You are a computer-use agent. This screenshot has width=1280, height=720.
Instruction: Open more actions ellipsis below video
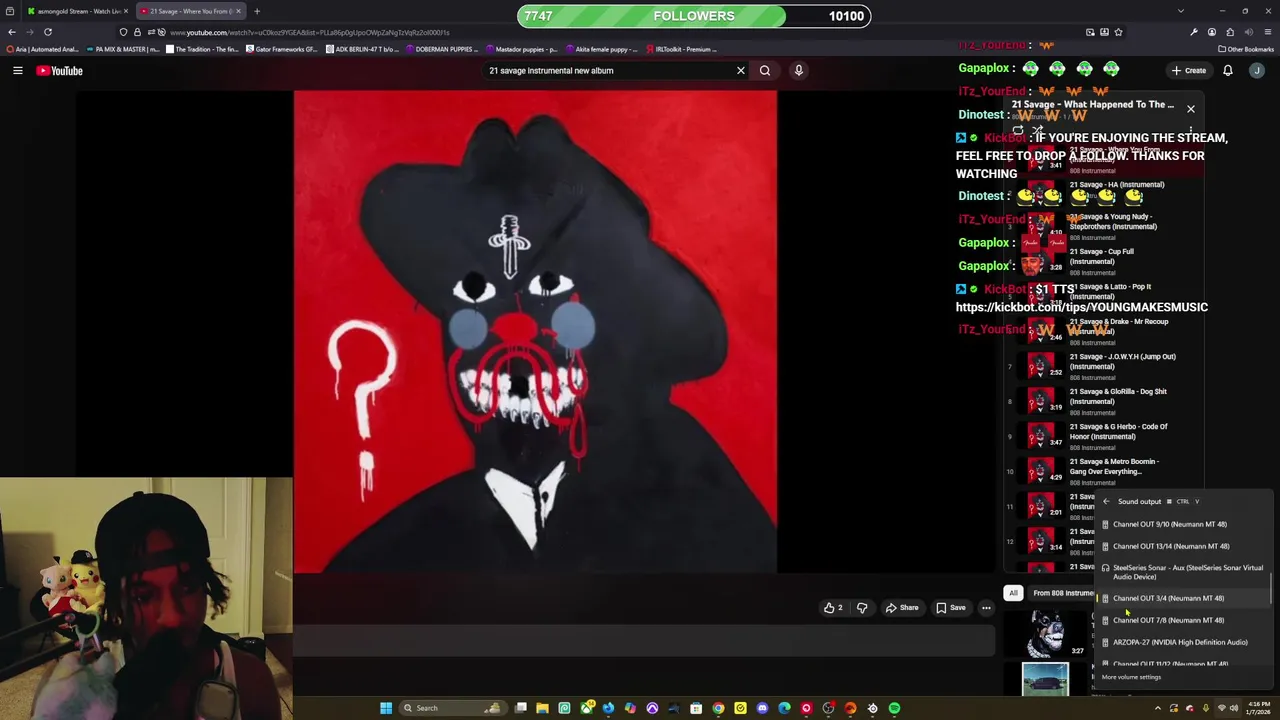point(986,607)
